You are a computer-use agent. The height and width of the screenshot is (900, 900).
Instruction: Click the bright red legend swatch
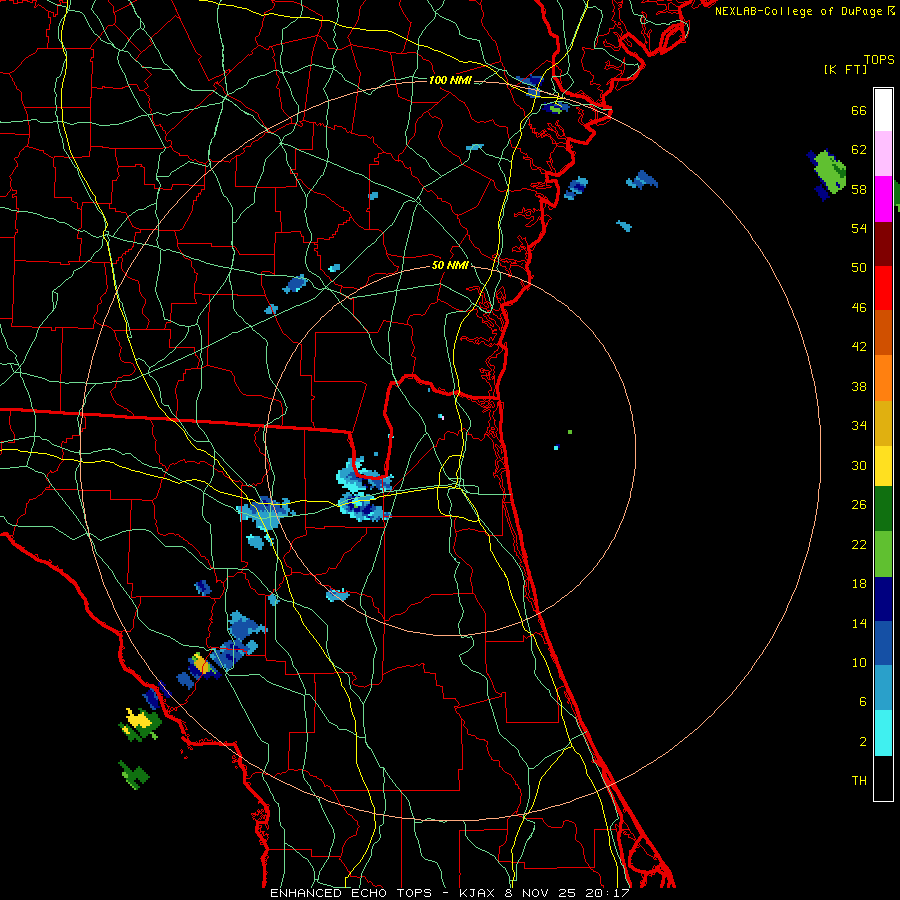883,288
